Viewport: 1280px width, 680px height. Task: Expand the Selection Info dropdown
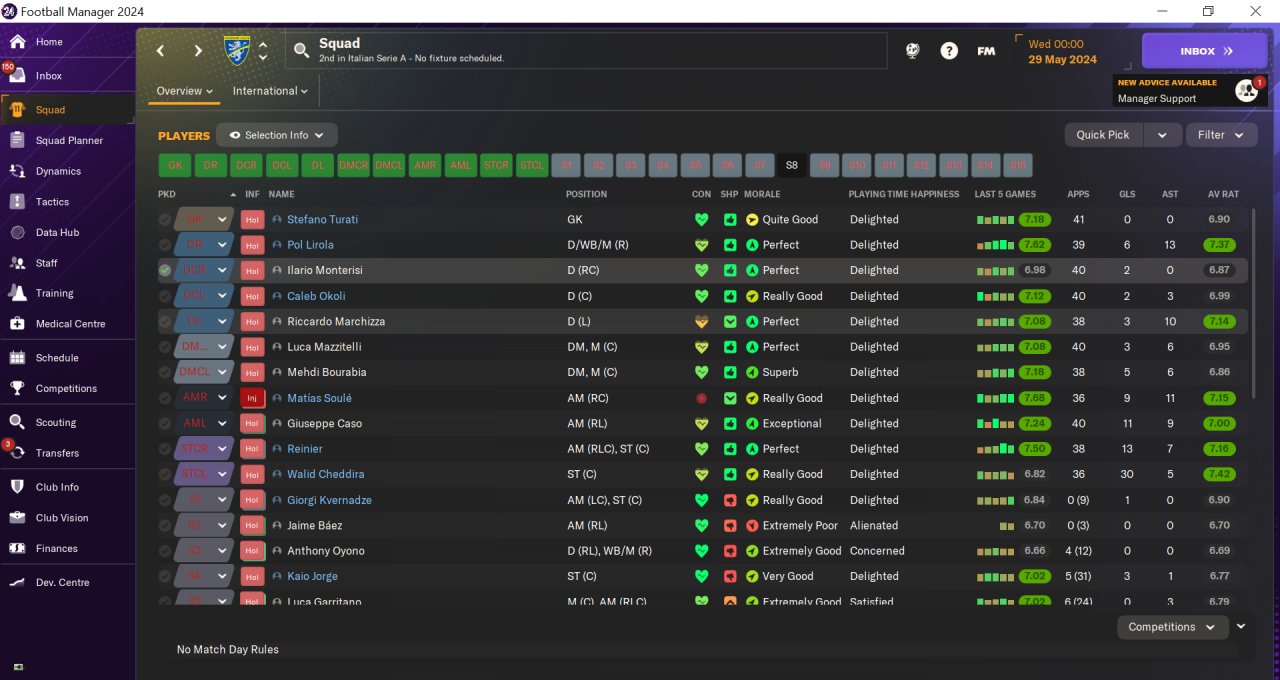[277, 135]
